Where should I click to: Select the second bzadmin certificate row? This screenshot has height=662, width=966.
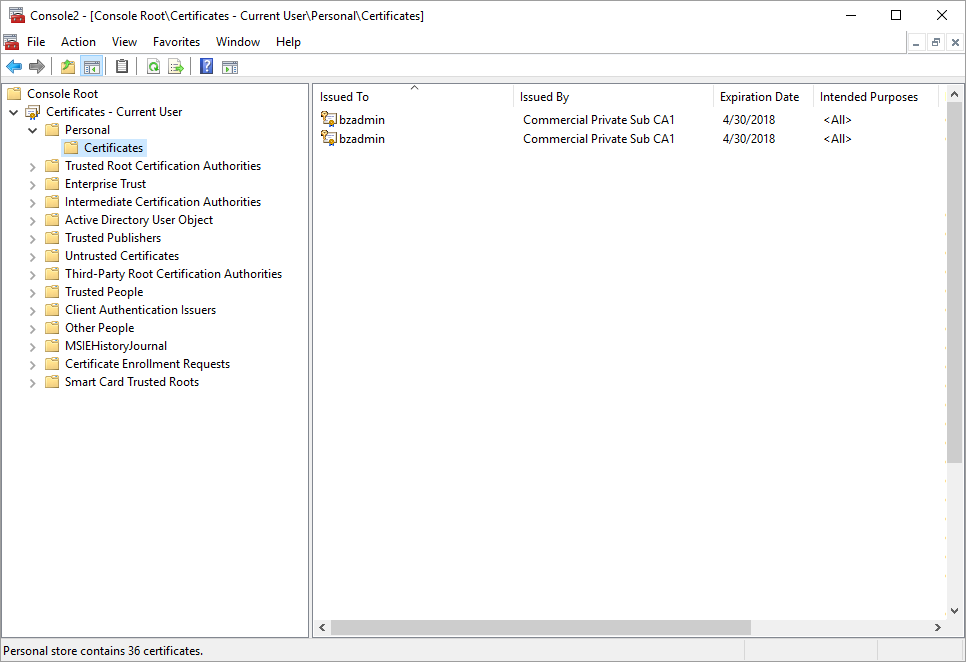tap(361, 139)
